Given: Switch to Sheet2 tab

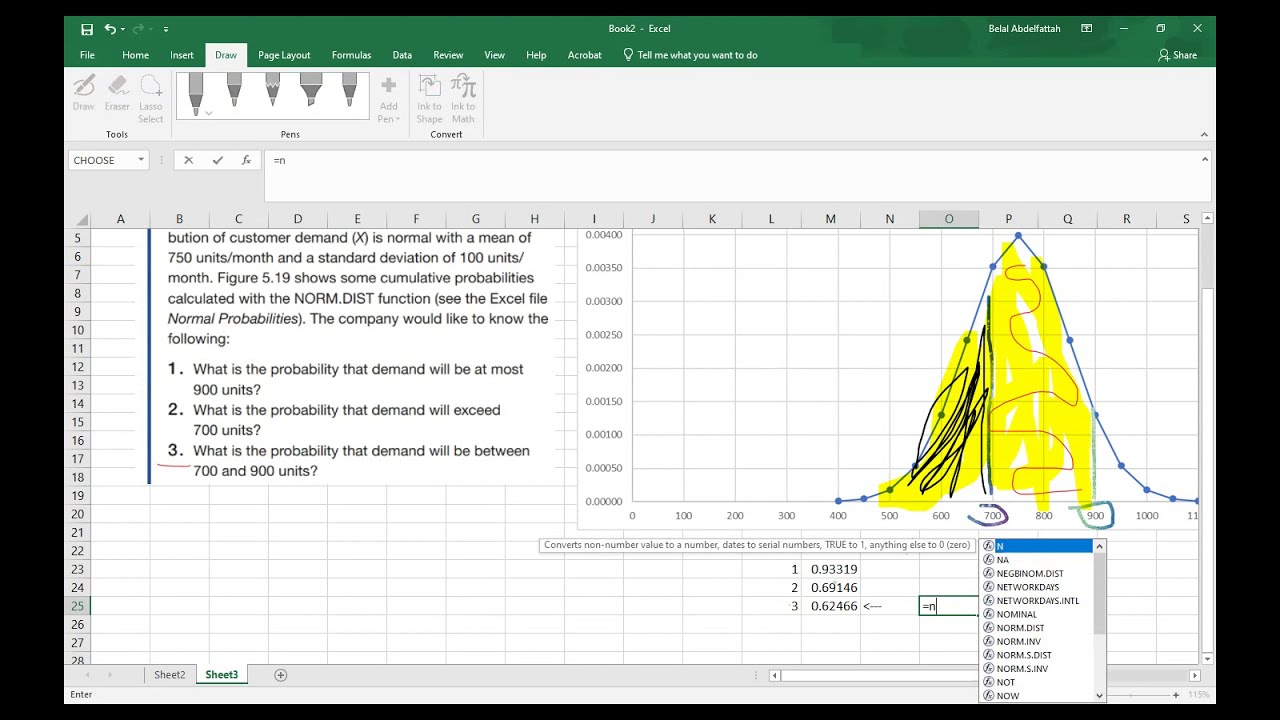Looking at the screenshot, I should [170, 675].
